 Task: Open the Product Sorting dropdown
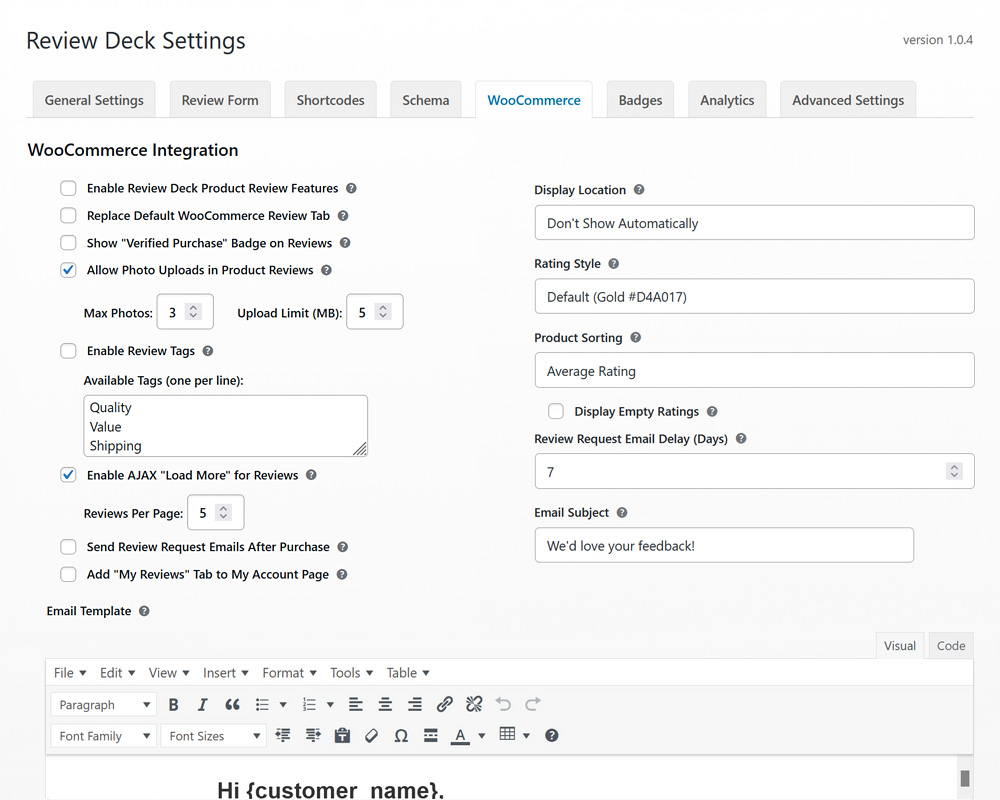point(754,370)
